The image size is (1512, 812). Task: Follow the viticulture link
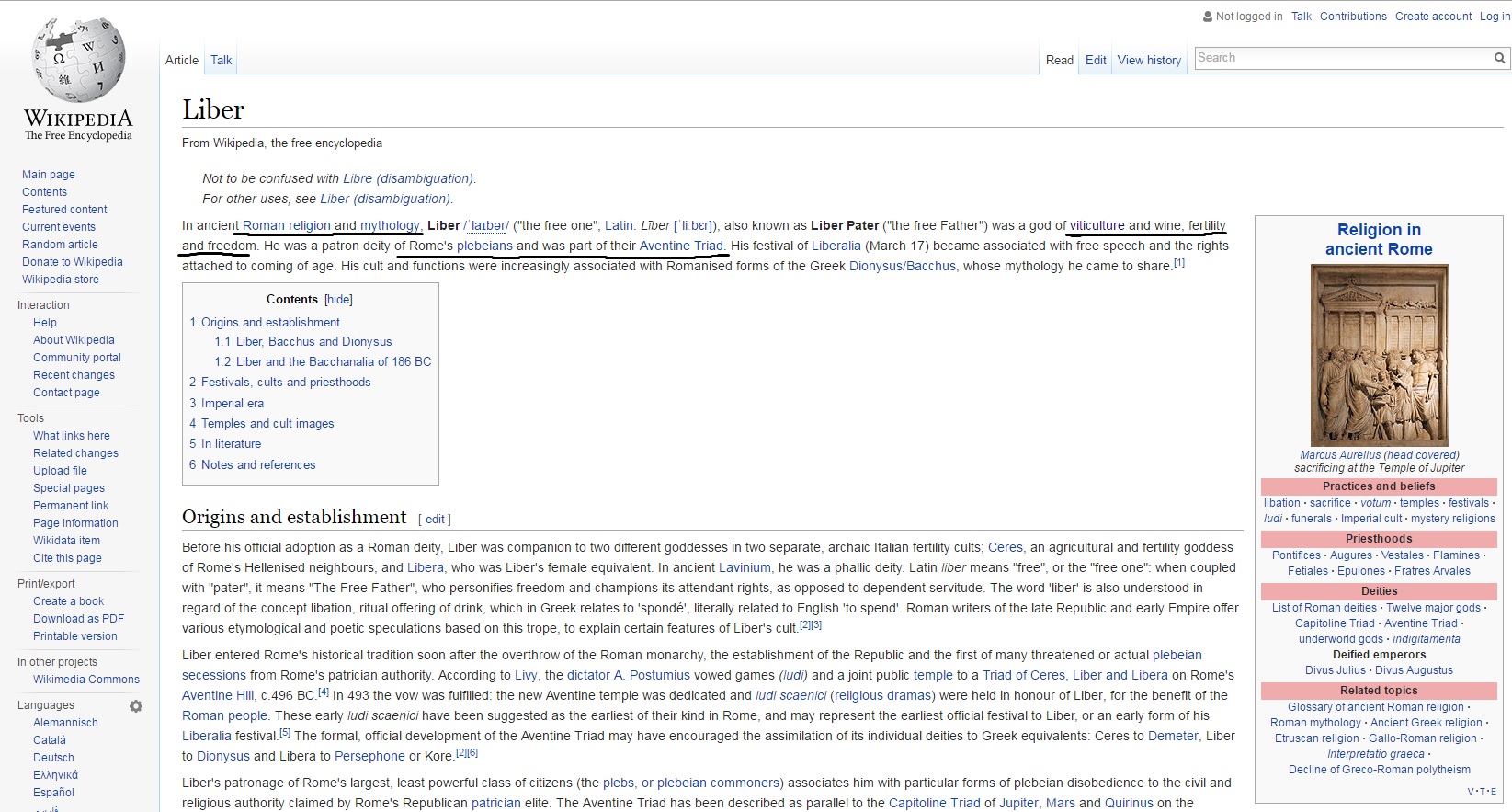pos(1097,225)
